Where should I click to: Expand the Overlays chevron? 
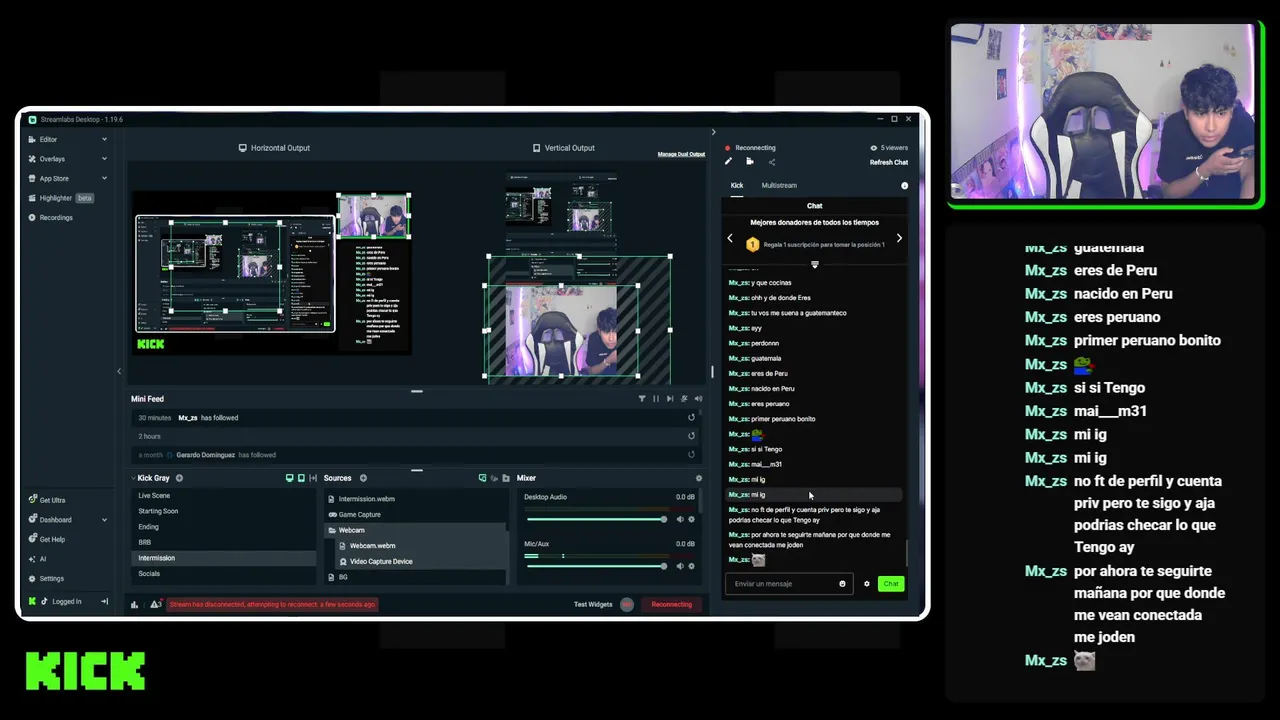(104, 159)
